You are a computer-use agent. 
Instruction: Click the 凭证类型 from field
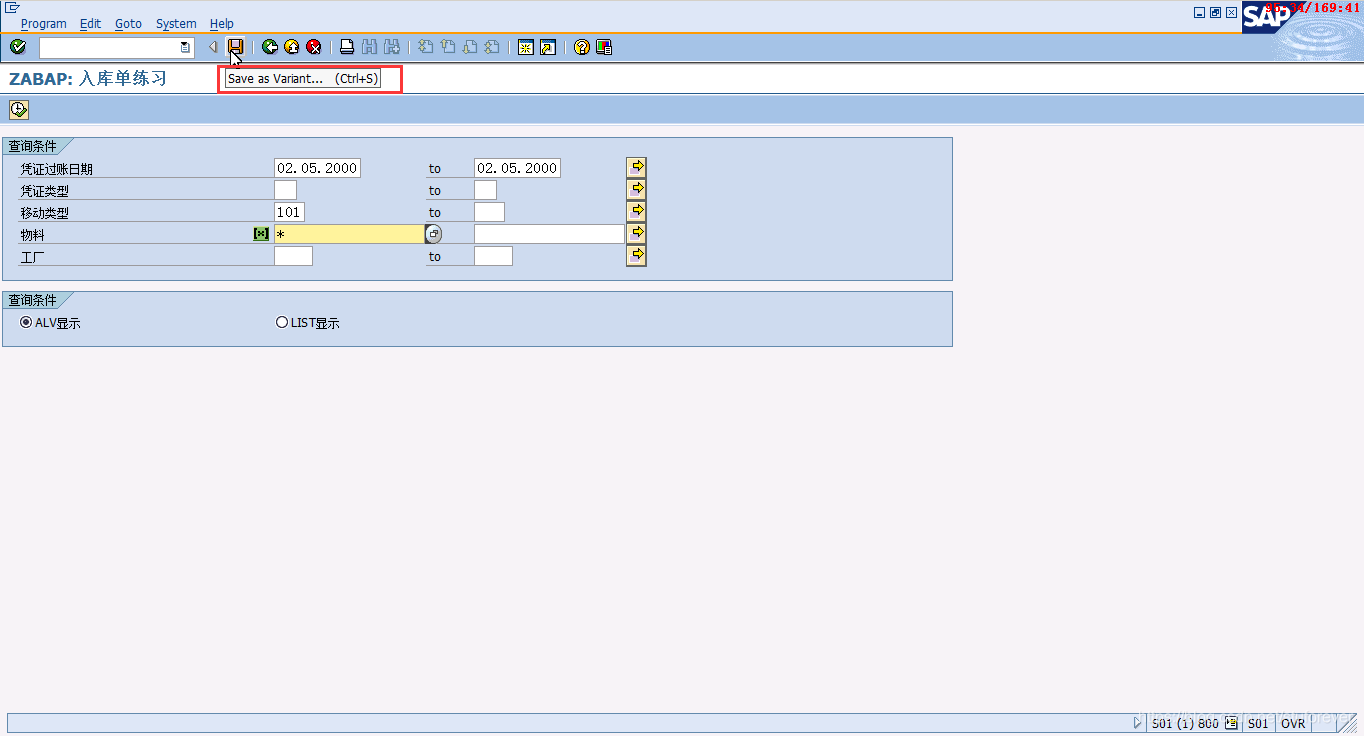coord(285,190)
